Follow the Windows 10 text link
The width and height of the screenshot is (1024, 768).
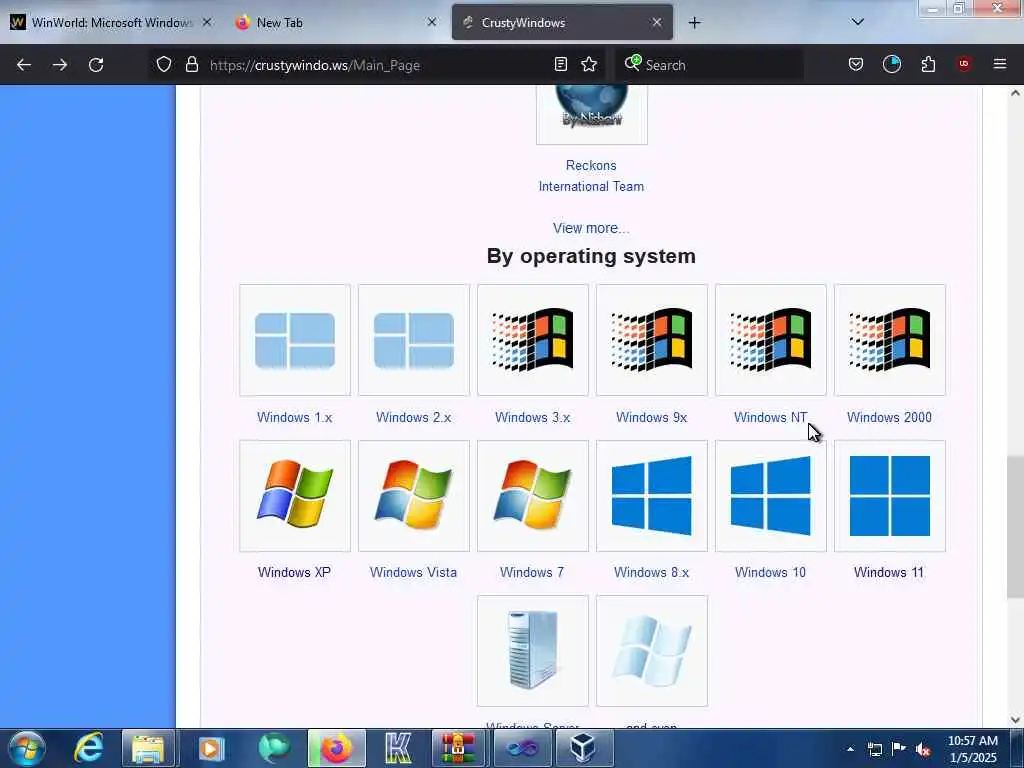[771, 572]
